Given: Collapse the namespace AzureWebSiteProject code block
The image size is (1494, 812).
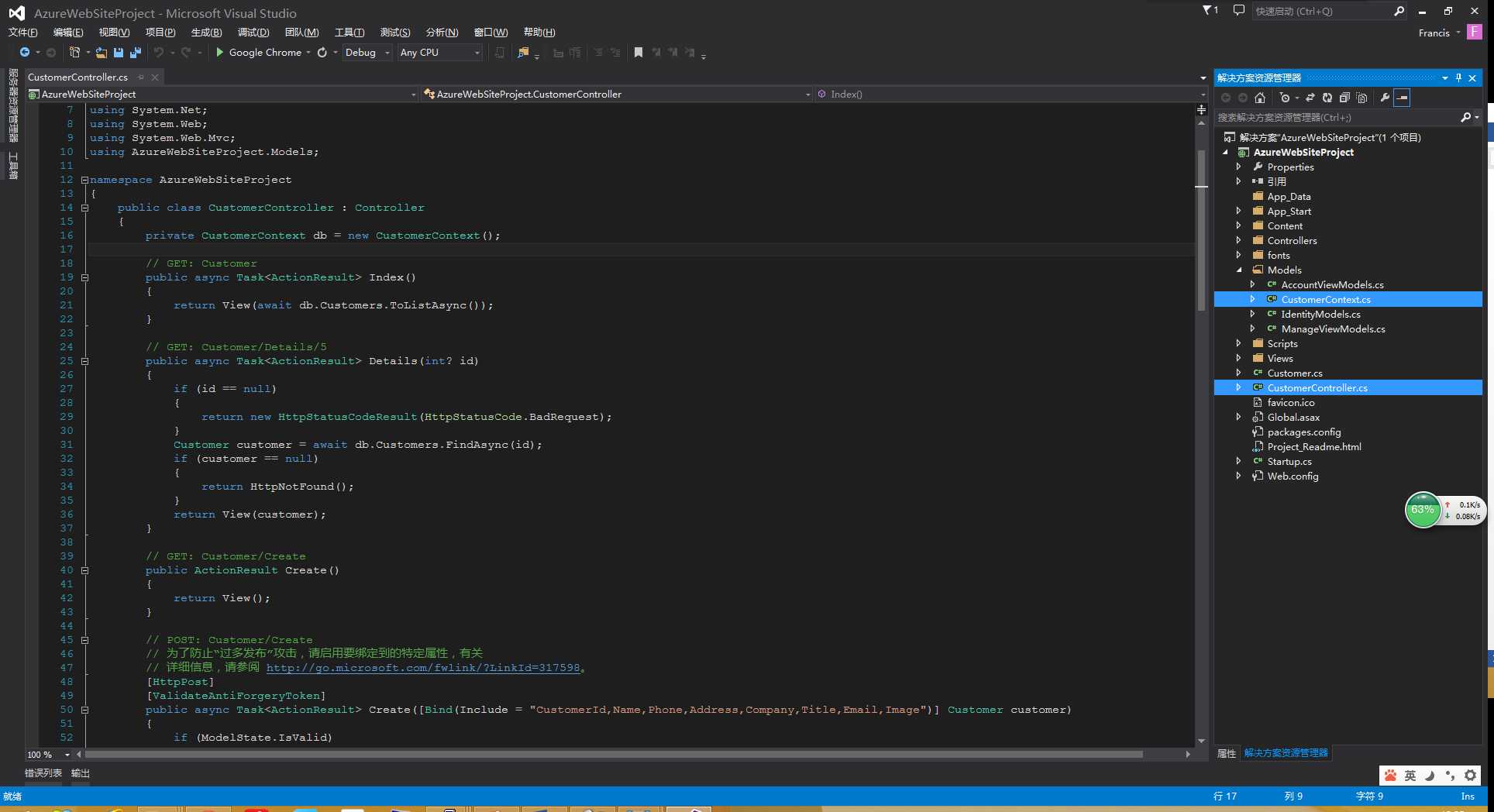Looking at the screenshot, I should point(84,180).
